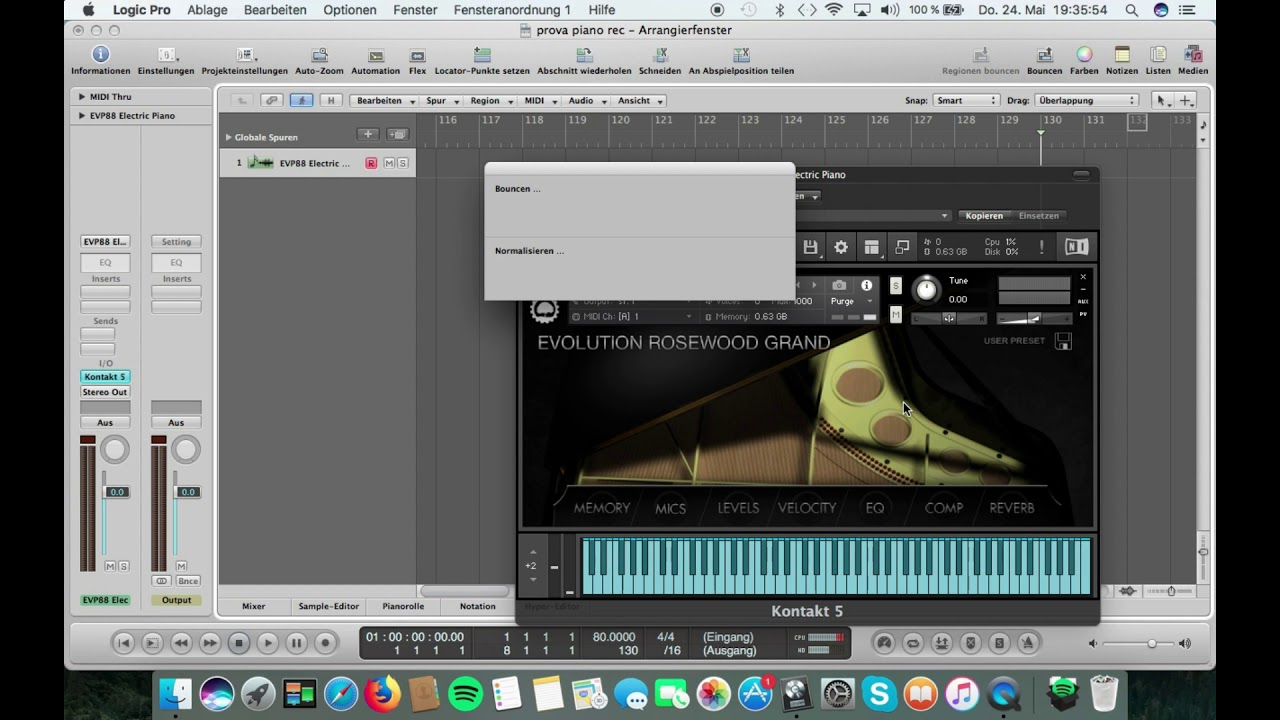Open the Region local menu

490,100
